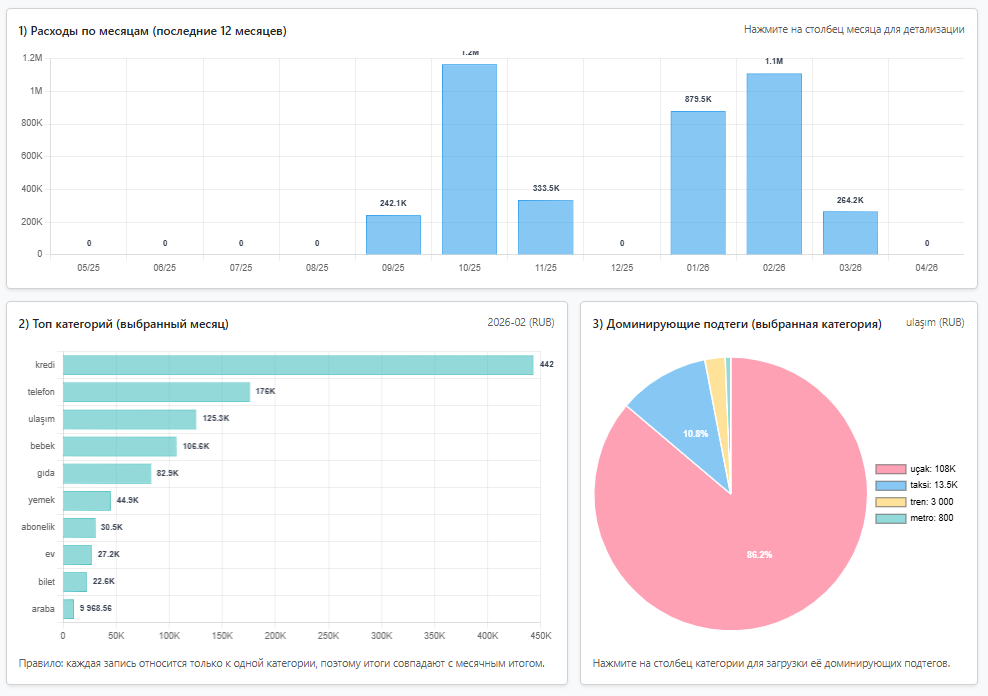Image resolution: width=988 pixels, height=696 pixels.
Task: Click the telefon category bar
Action: (x=156, y=392)
